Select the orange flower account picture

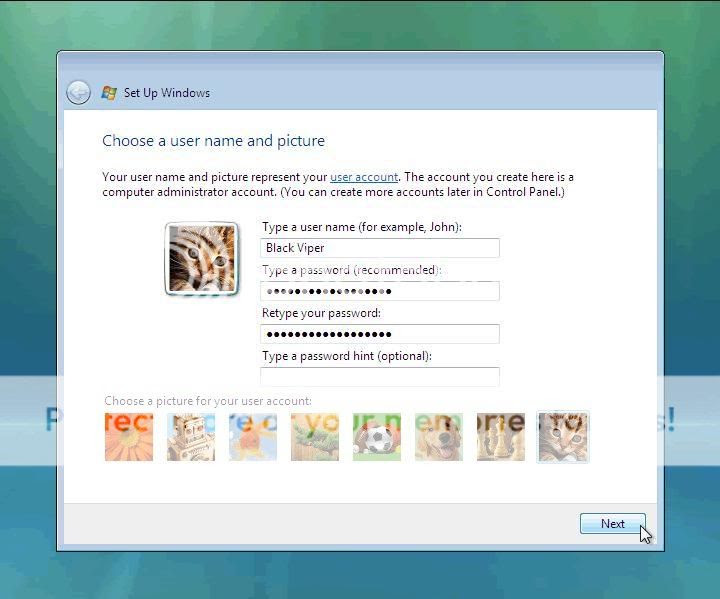(129, 437)
